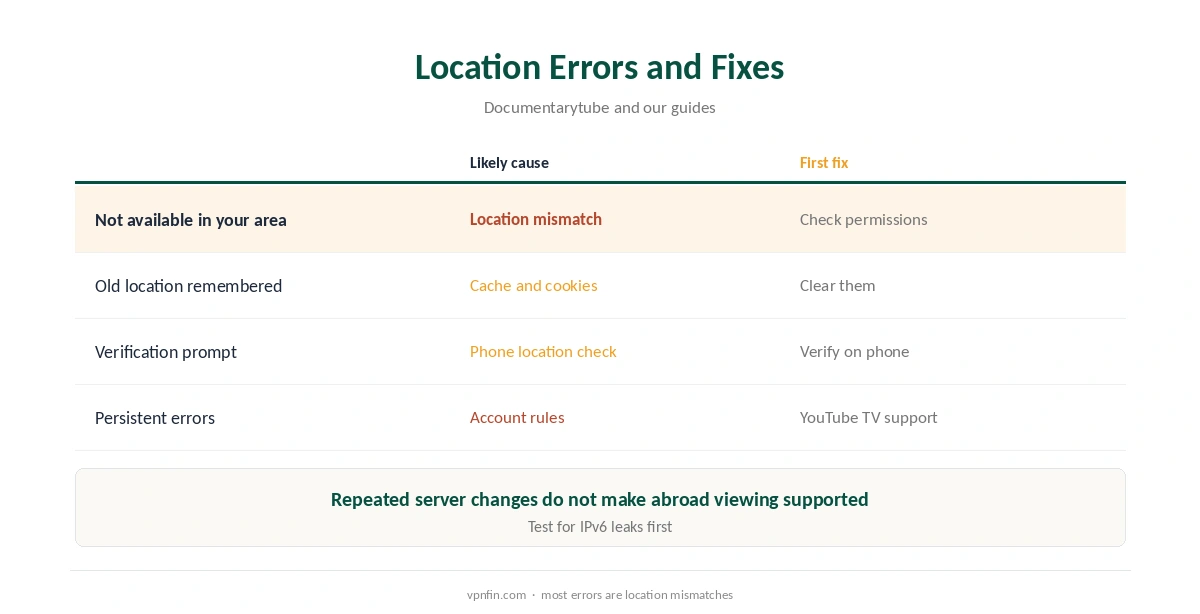Click the 'Check permissions' cell
The width and height of the screenshot is (1200, 614).
pos(864,220)
